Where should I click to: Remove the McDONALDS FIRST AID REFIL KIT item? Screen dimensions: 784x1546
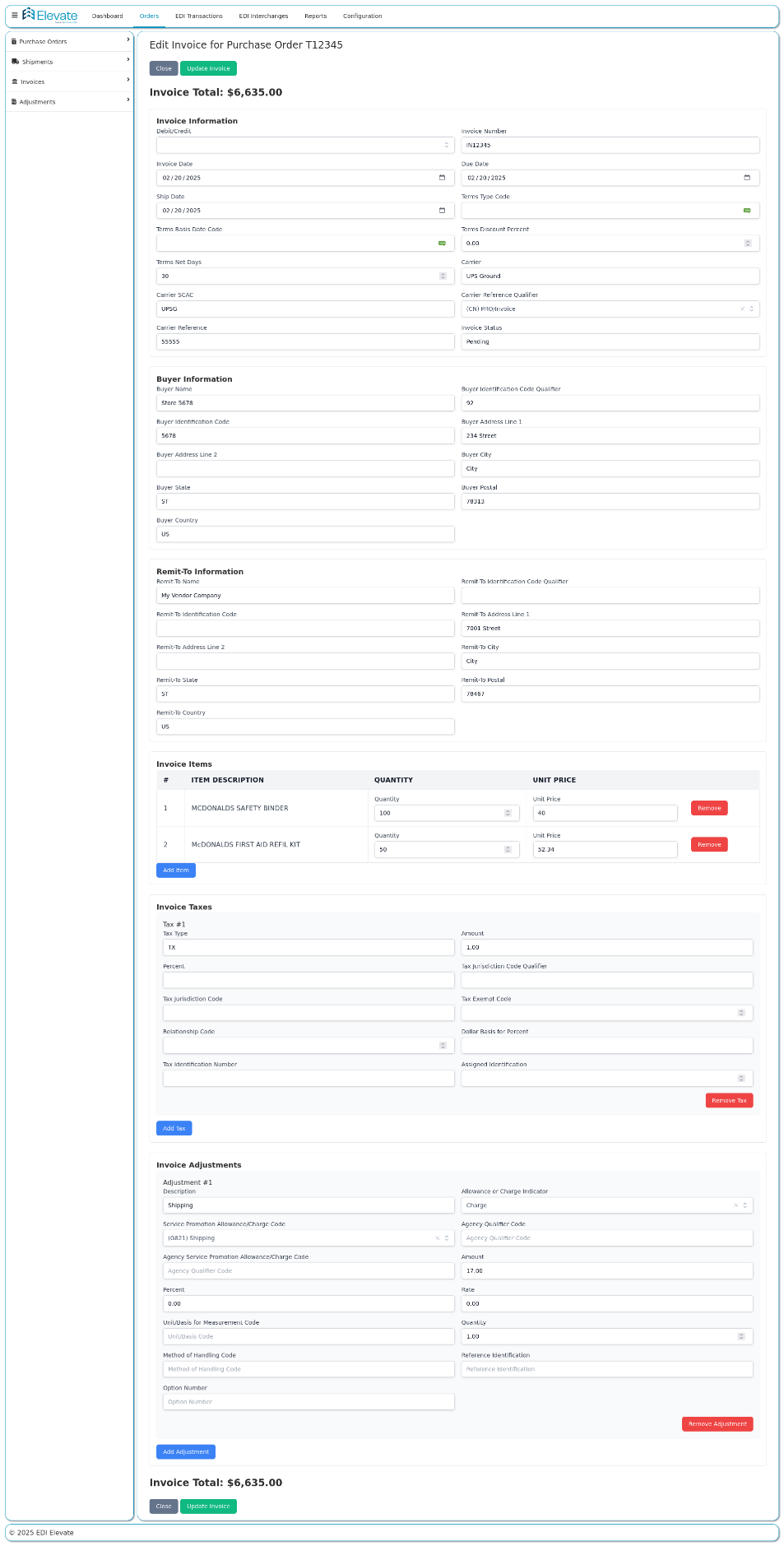click(709, 845)
